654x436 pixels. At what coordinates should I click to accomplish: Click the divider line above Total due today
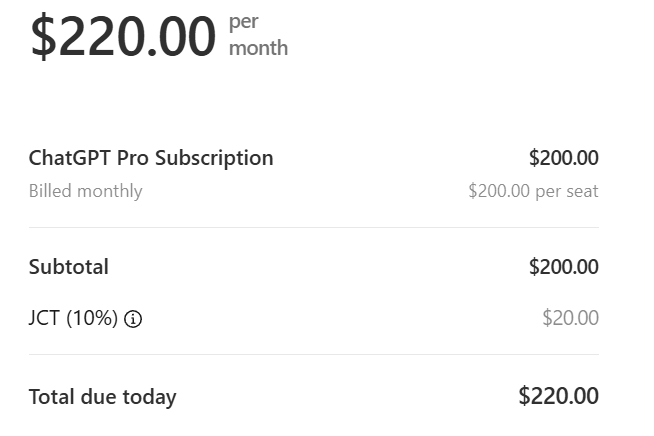314,355
